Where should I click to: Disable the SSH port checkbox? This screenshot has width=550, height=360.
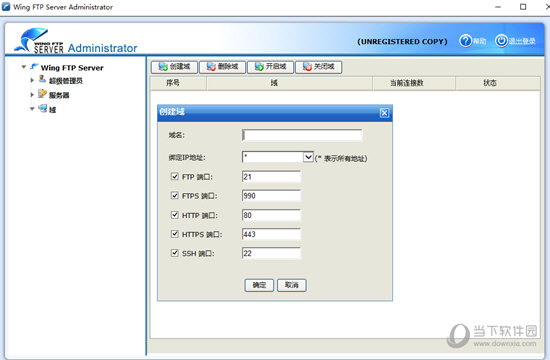175,253
